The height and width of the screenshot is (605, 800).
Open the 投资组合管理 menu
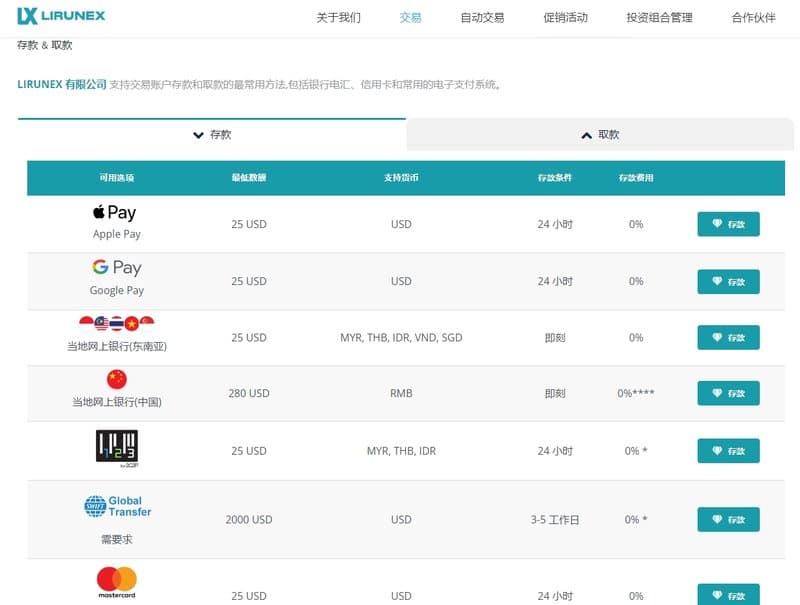tap(659, 18)
